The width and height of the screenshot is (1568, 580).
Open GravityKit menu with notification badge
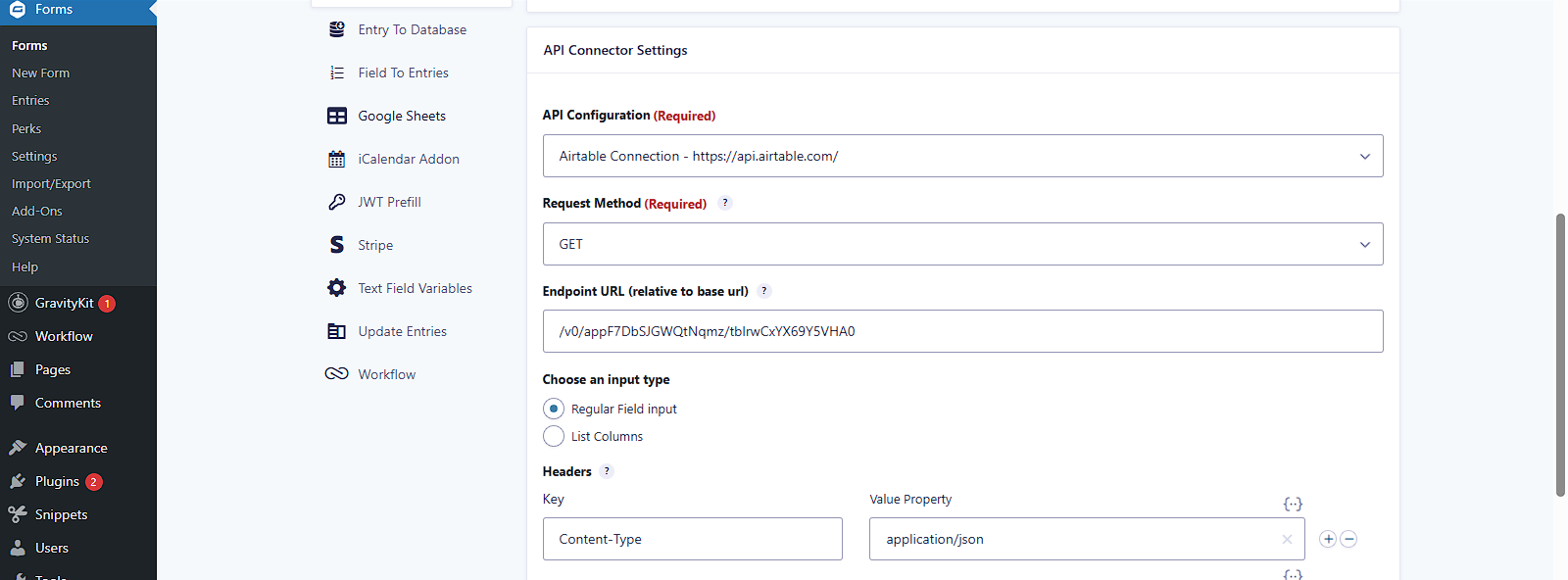point(78,303)
